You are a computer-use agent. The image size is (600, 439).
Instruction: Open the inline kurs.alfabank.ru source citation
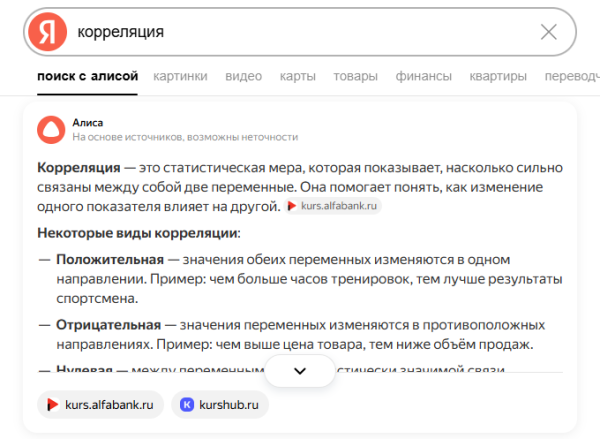click(334, 206)
